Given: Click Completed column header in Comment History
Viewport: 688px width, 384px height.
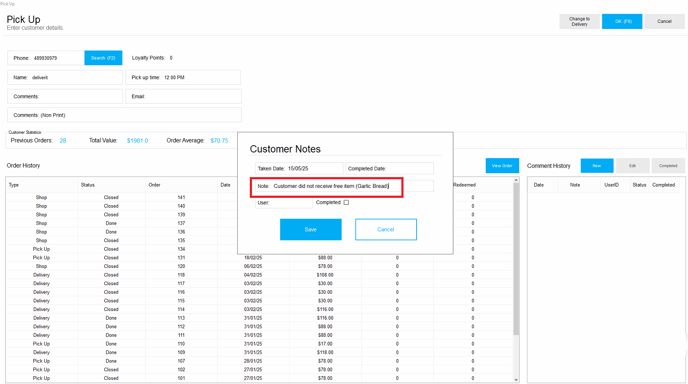Looking at the screenshot, I should (x=663, y=185).
